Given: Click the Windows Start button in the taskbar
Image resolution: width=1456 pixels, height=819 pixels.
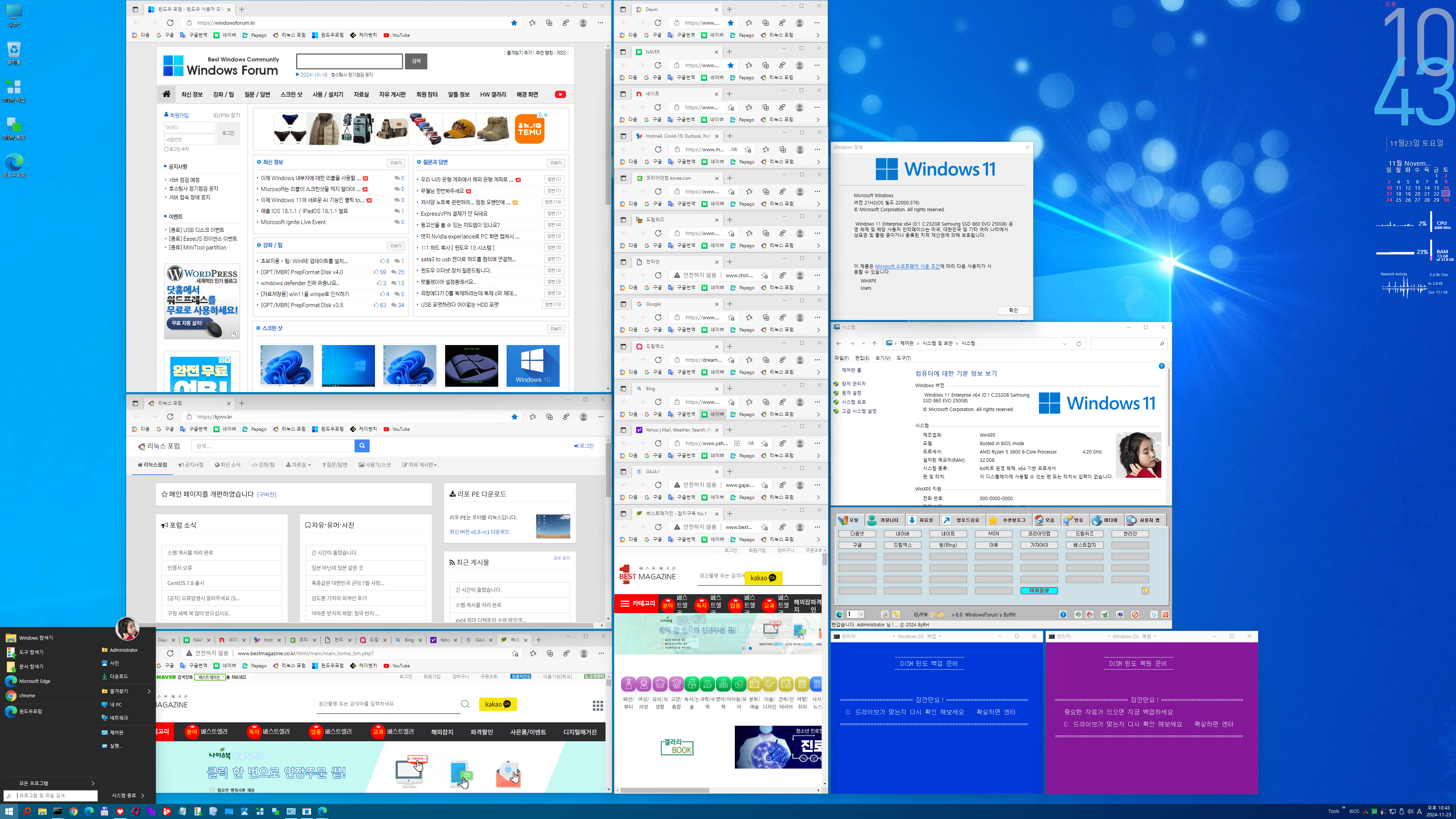Looking at the screenshot, I should tap(9, 811).
